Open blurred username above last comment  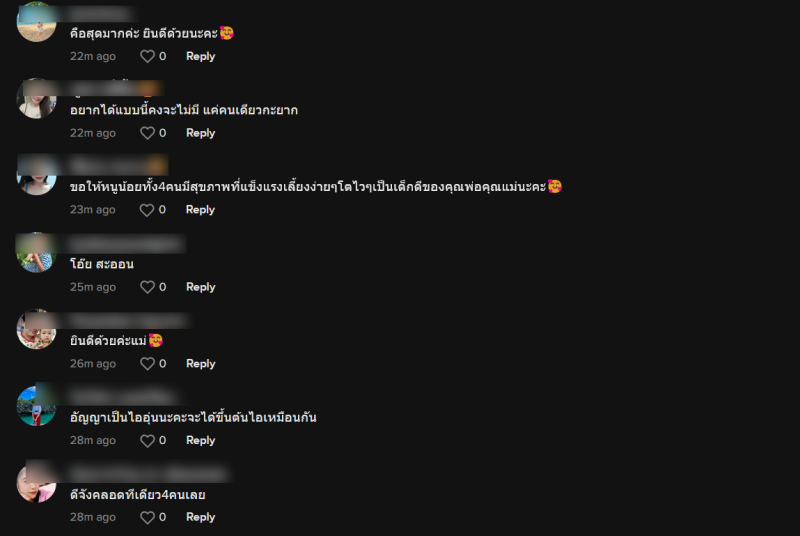(x=149, y=474)
